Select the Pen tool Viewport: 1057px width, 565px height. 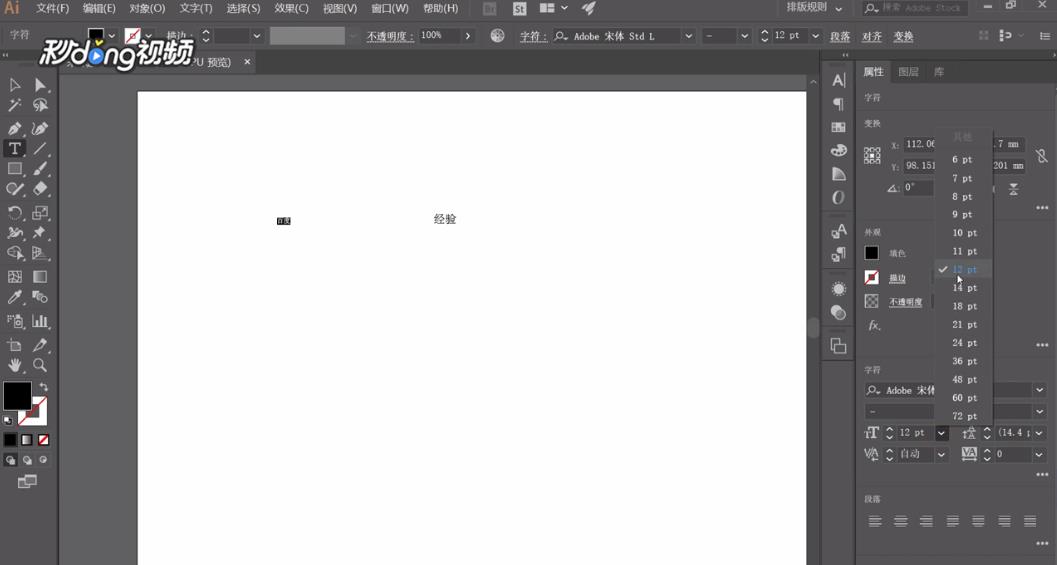pyautogui.click(x=15, y=128)
